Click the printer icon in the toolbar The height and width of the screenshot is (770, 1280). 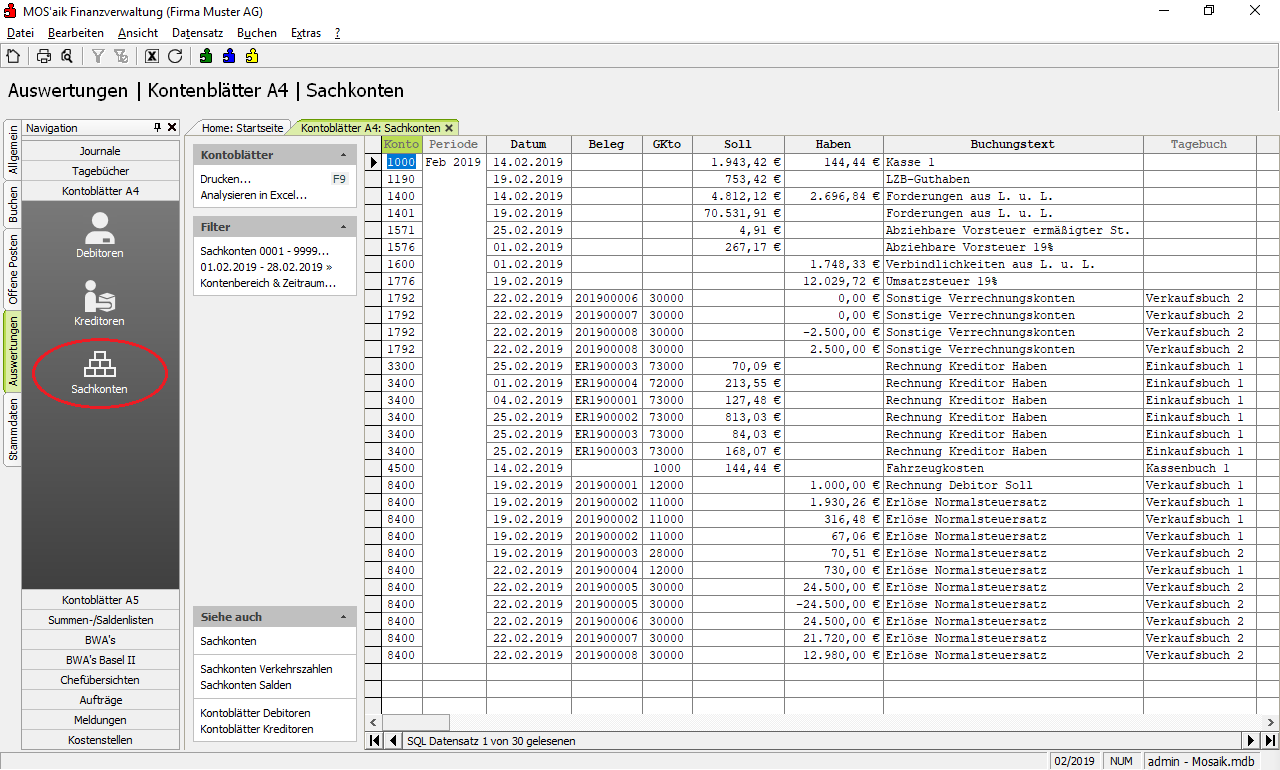tap(44, 56)
